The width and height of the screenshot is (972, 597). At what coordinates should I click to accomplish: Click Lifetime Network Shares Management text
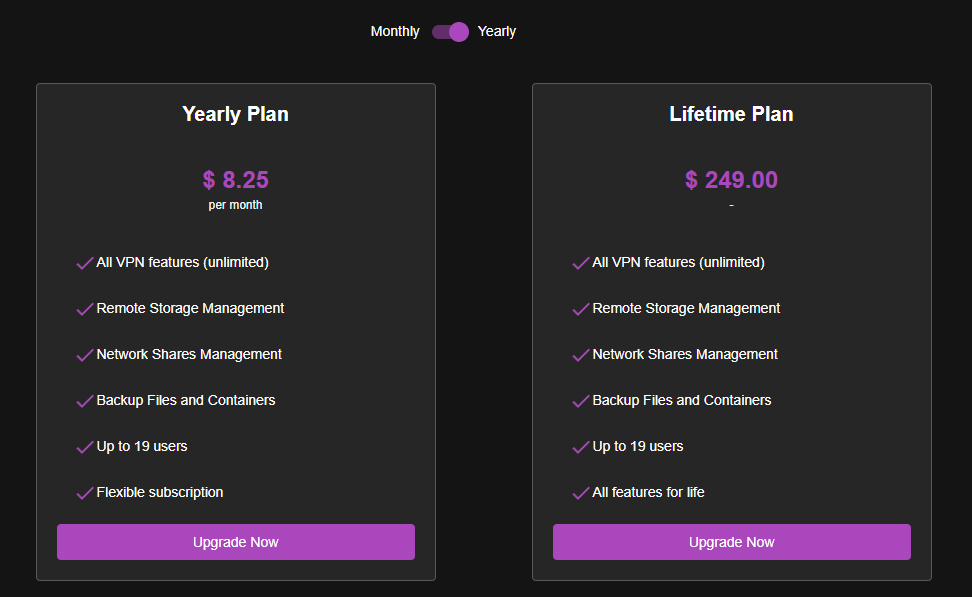coord(685,354)
